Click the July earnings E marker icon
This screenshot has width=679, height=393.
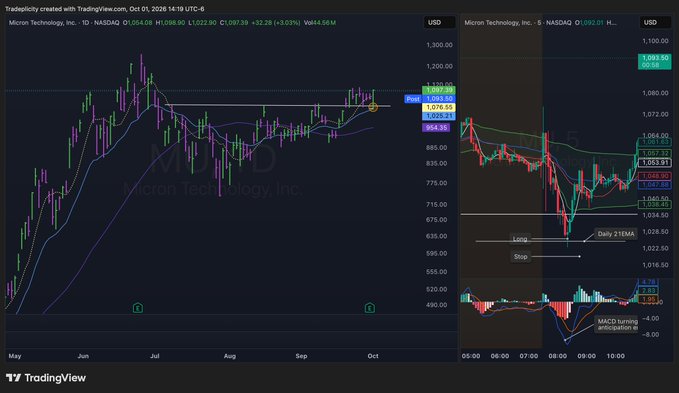click(138, 308)
